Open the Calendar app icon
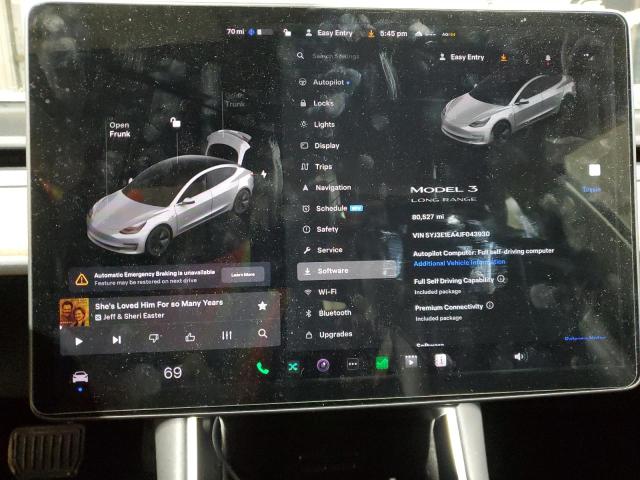This screenshot has height=480, width=640. [x=440, y=360]
